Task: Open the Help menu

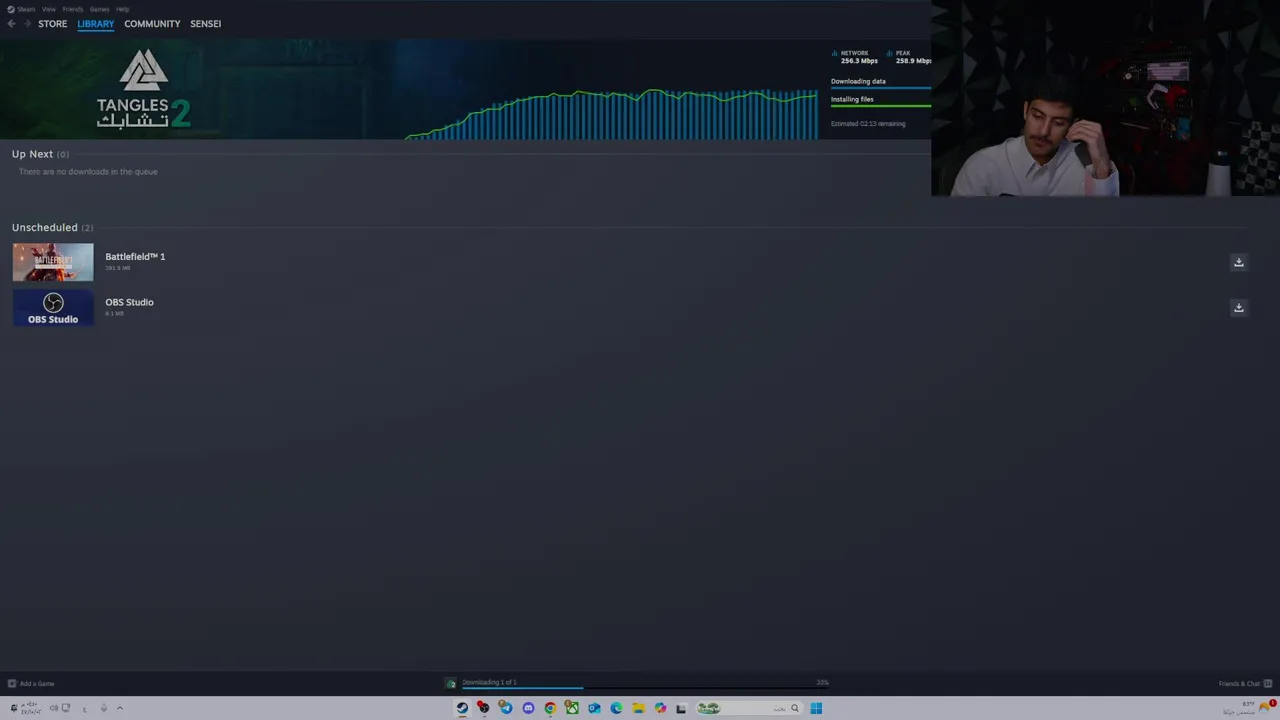Action: (122, 9)
